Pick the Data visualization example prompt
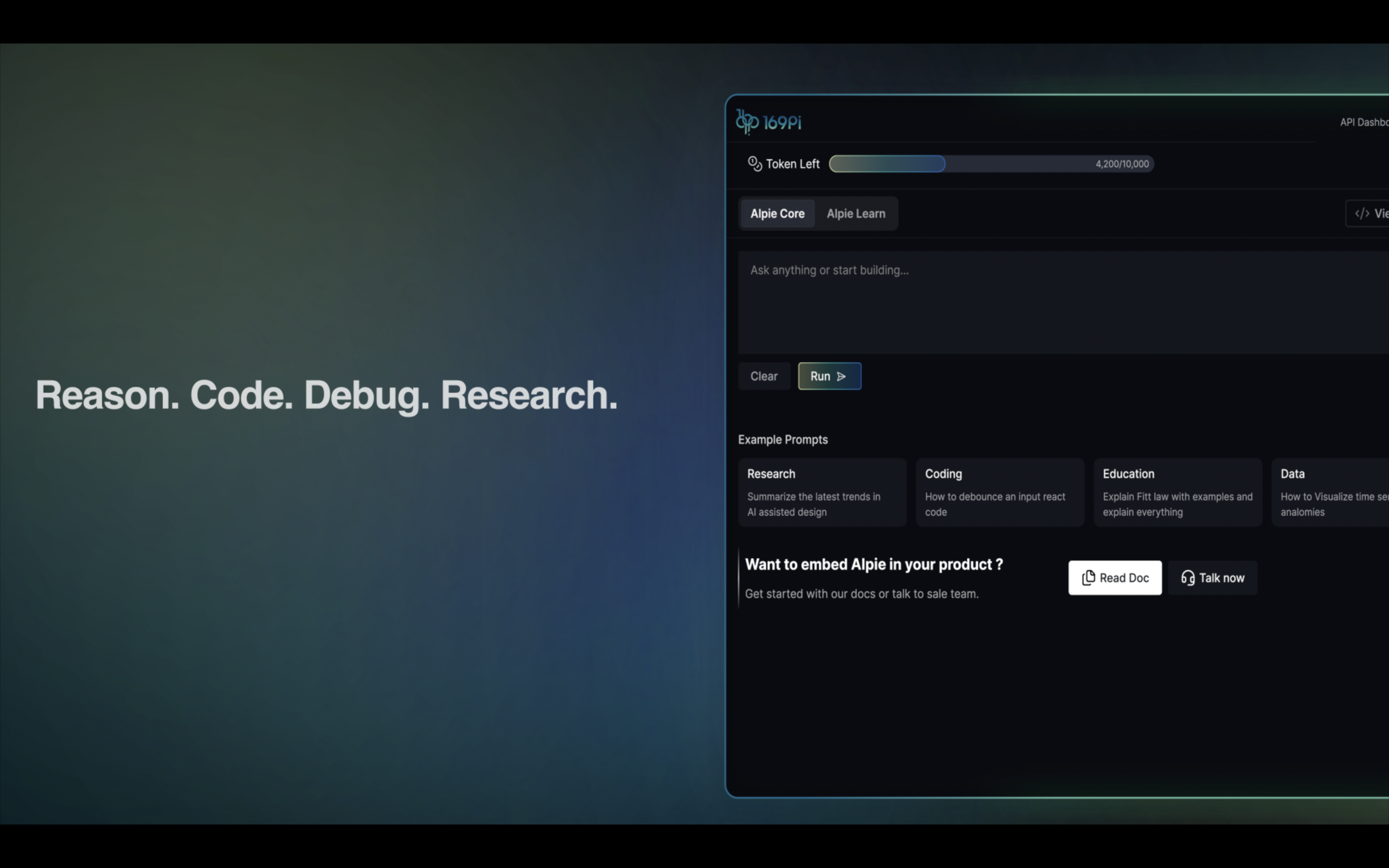This screenshot has width=1389, height=868. 1337,492
